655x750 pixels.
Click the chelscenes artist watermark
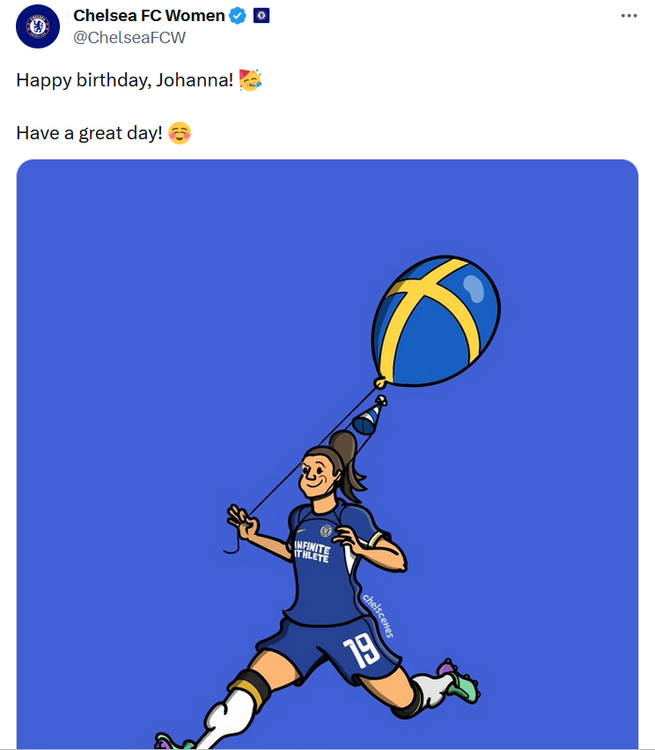tap(378, 616)
